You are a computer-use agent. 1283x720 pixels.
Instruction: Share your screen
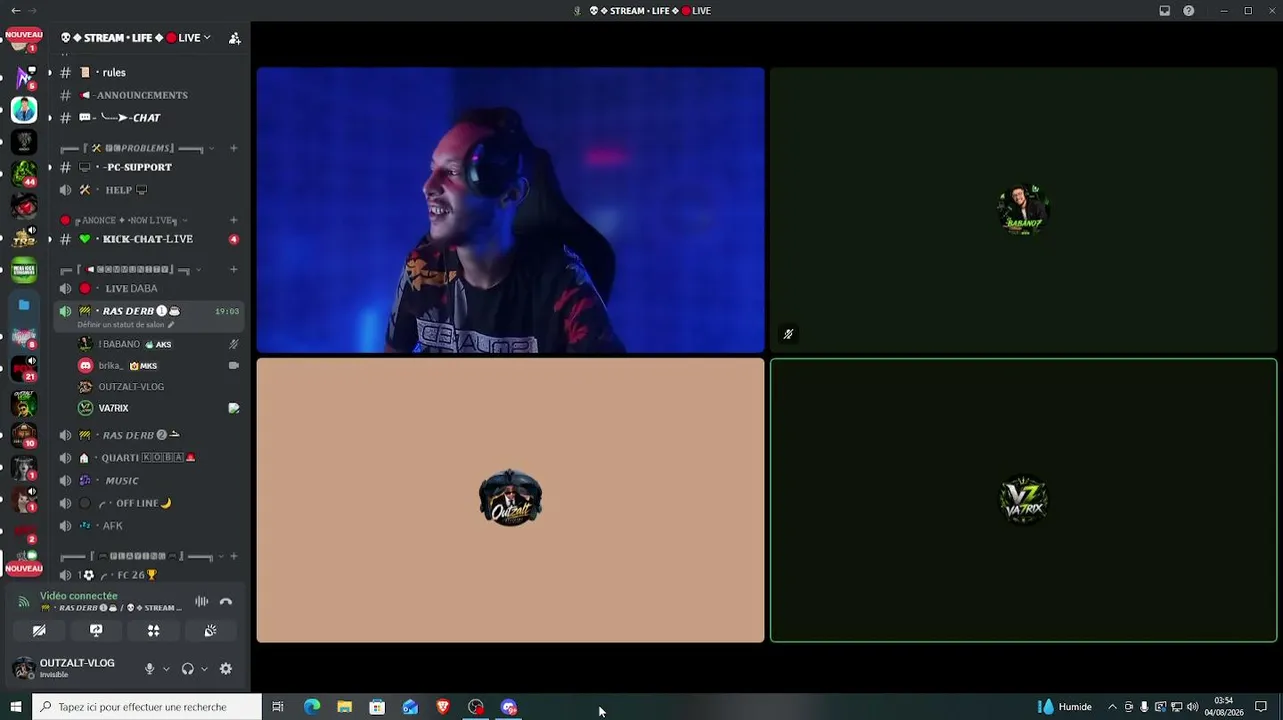[96, 631]
